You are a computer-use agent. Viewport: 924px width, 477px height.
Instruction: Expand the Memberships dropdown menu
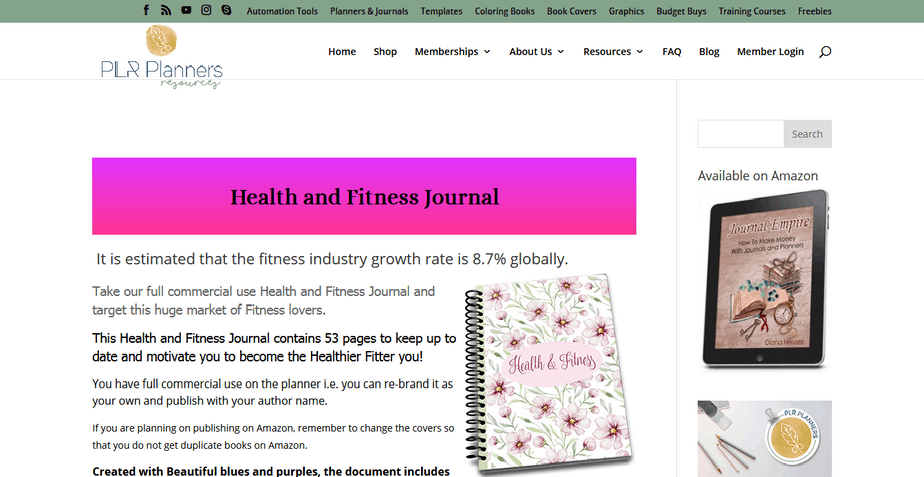tap(453, 52)
